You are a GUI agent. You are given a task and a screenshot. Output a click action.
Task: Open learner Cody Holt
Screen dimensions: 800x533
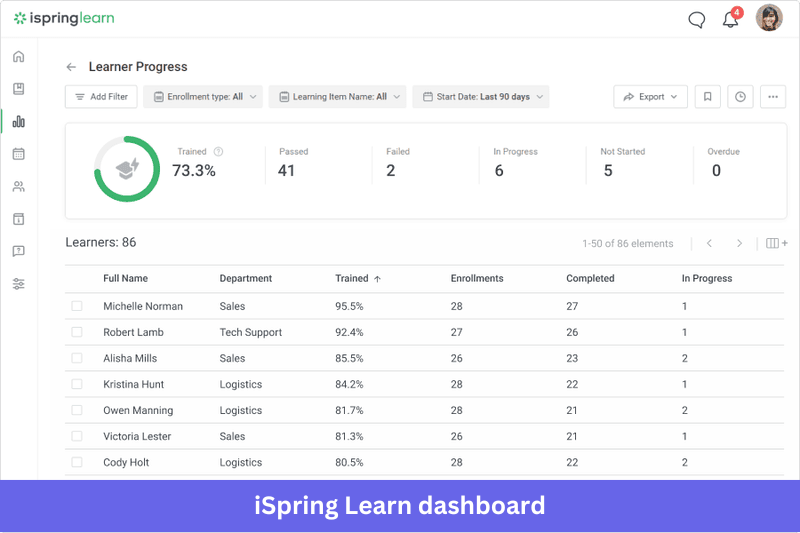[126, 462]
